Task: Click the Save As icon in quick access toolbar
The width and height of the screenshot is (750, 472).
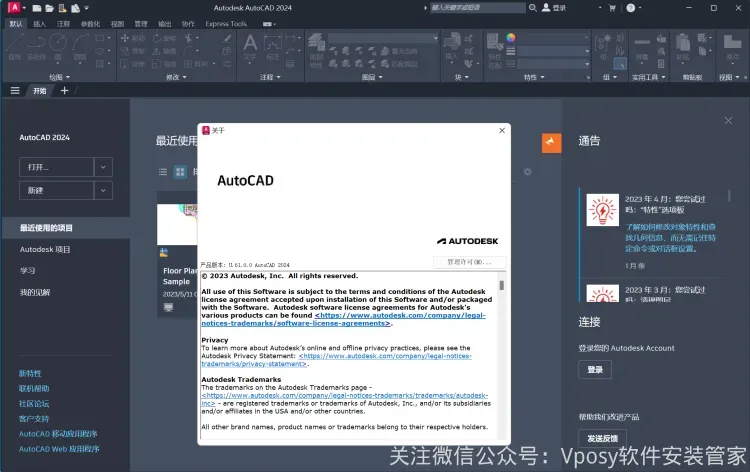Action: 75,8
